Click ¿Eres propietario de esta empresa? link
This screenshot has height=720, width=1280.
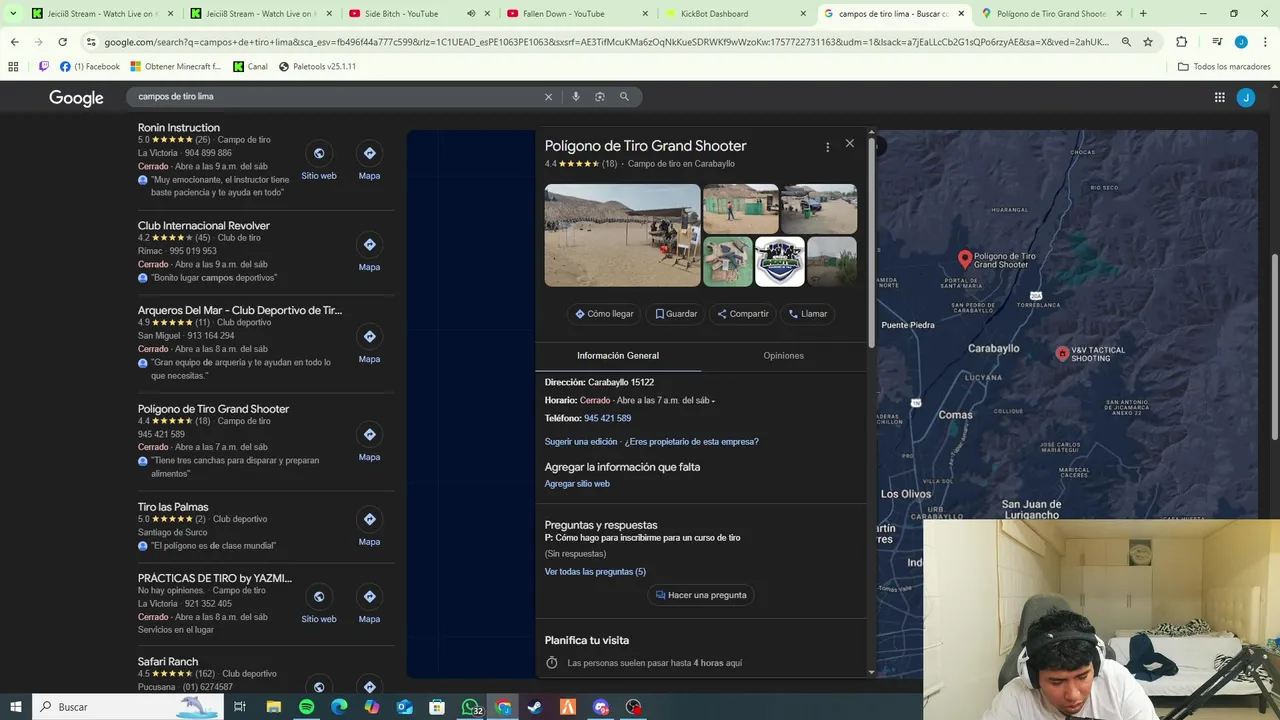(692, 442)
